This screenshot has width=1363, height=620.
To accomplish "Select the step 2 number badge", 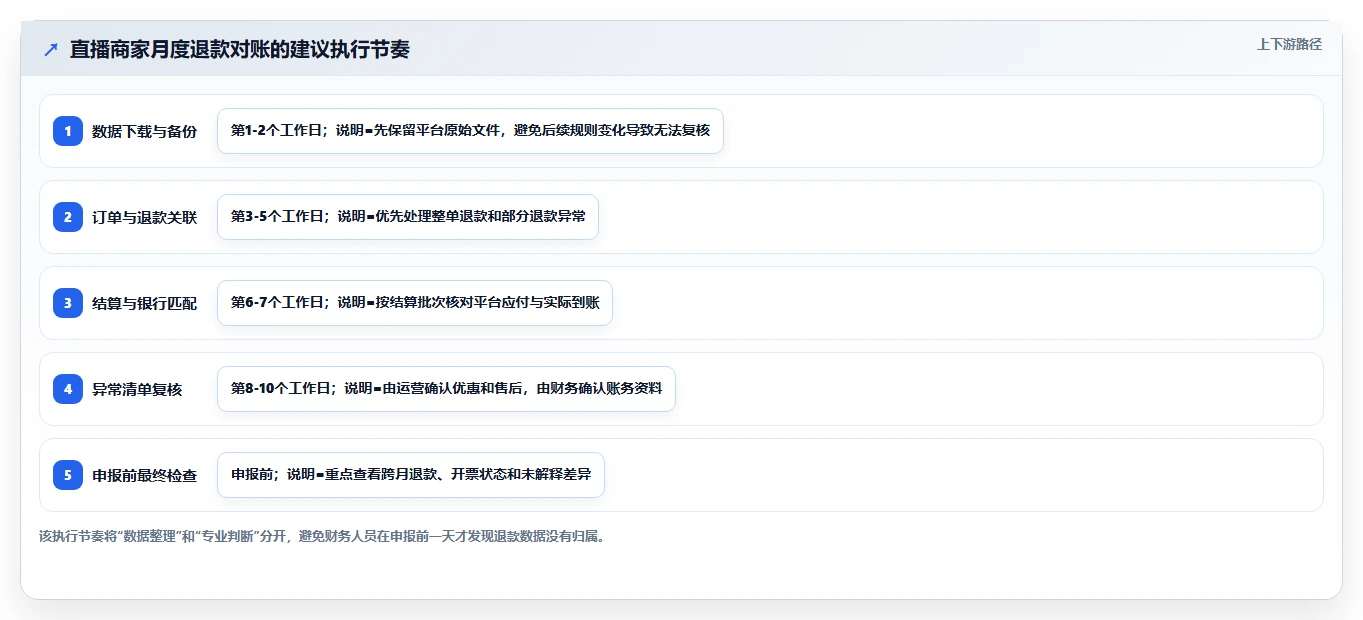I will [x=68, y=217].
